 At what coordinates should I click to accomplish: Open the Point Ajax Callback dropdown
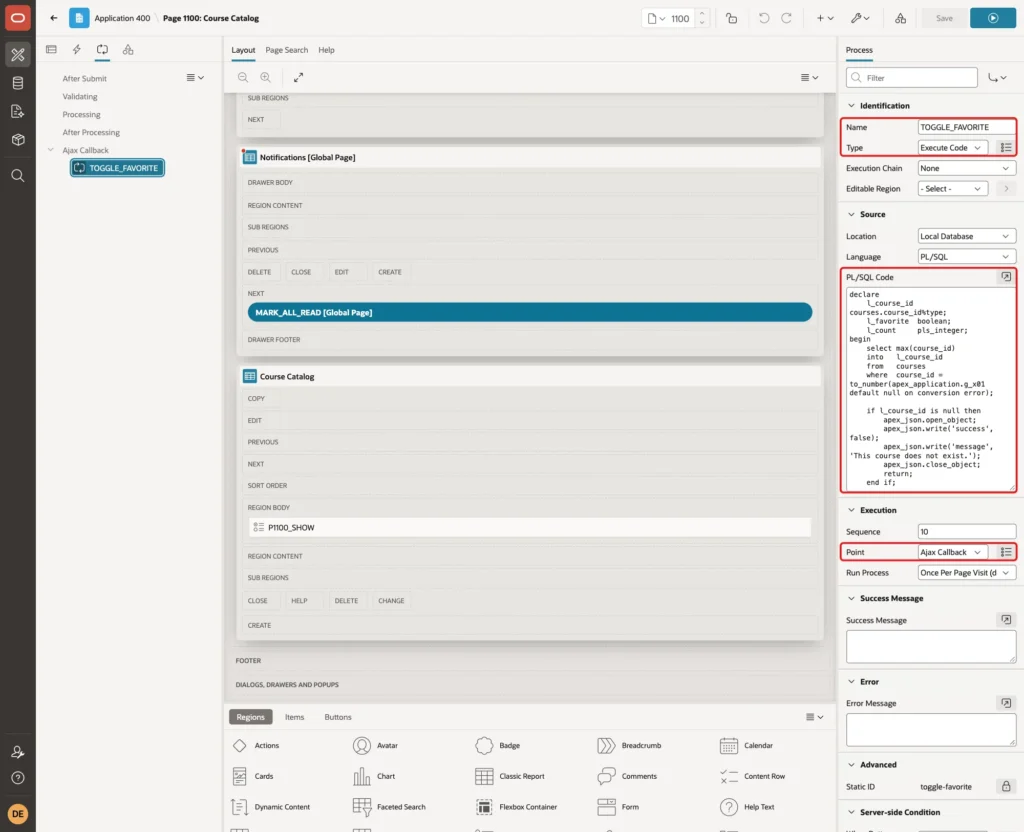(x=952, y=552)
